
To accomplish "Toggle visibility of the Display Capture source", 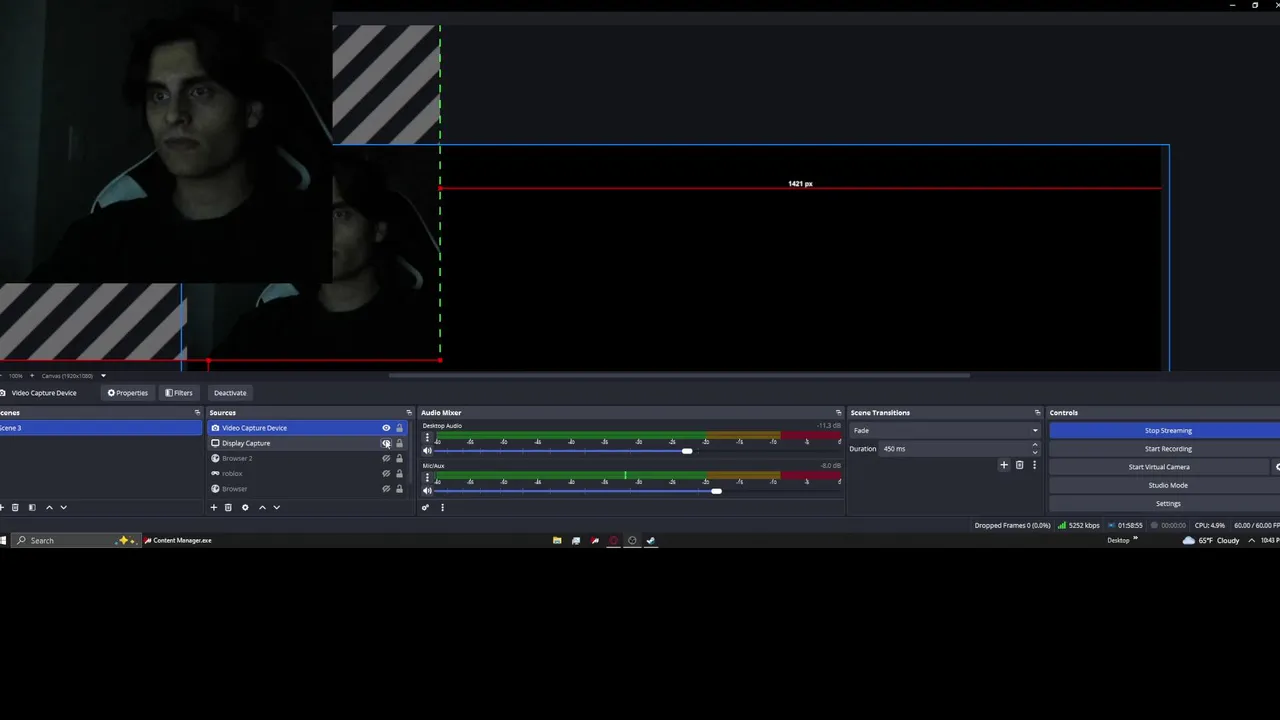I will 386,443.
